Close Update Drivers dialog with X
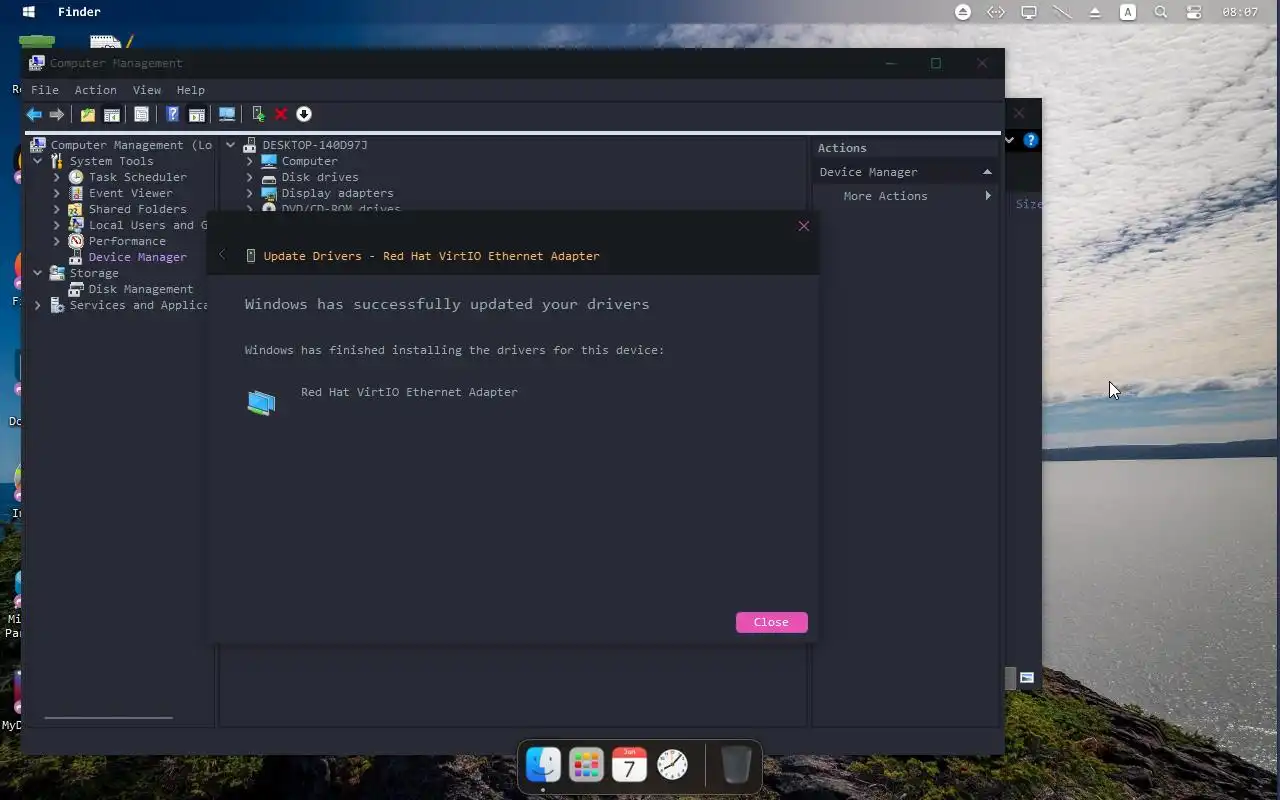Screen dimensions: 1280x800 tap(803, 226)
